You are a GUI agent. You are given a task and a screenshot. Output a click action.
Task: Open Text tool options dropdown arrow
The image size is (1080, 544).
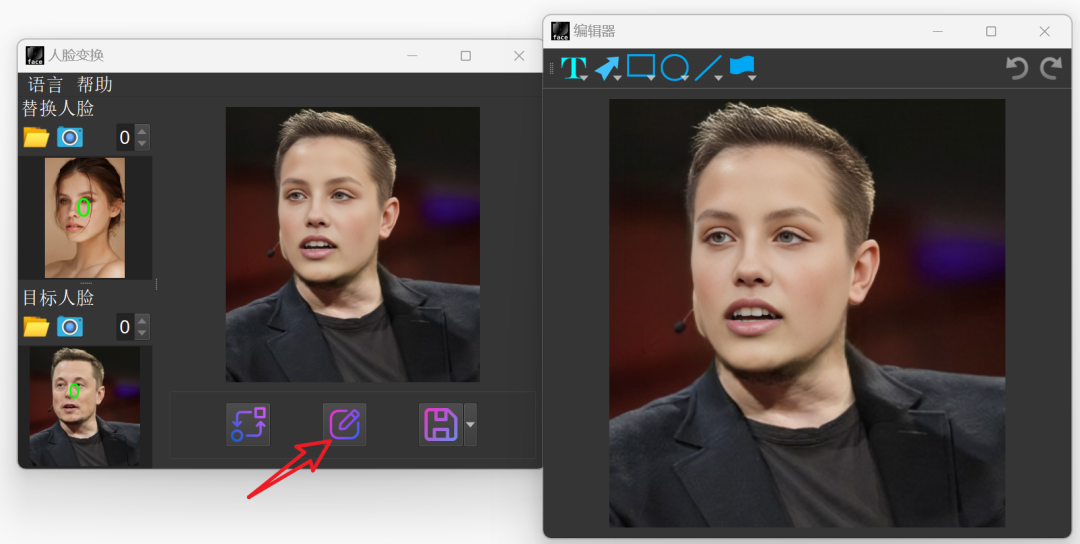point(584,79)
